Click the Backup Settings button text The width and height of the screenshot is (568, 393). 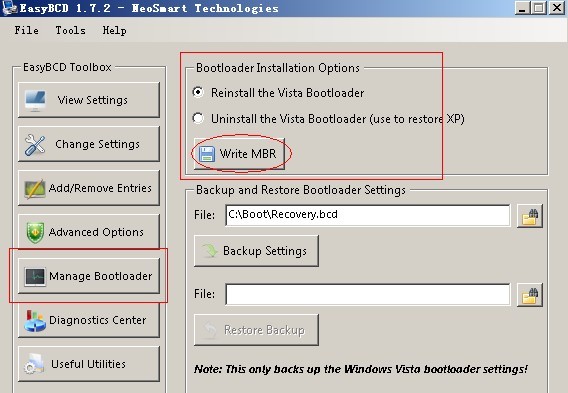click(x=265, y=251)
